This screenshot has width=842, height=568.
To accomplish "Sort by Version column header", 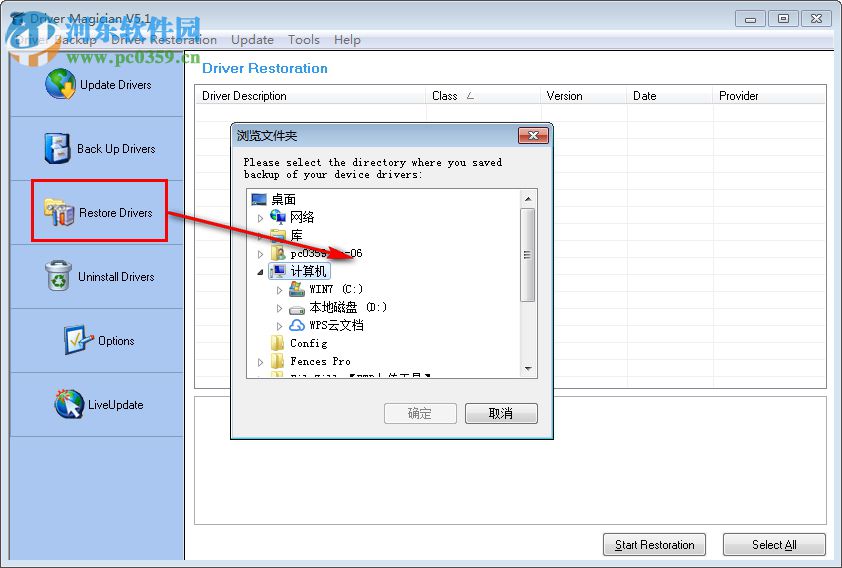I will tap(584, 96).
